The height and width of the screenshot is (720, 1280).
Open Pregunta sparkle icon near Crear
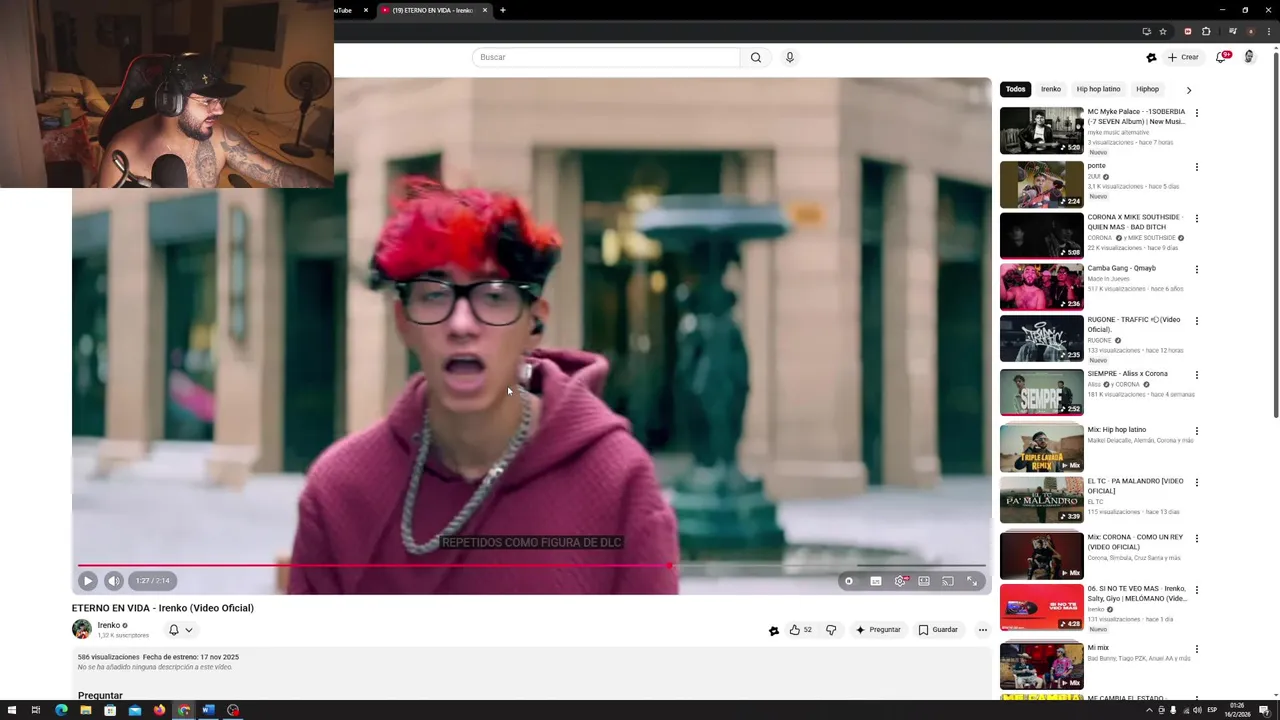coord(1151,57)
